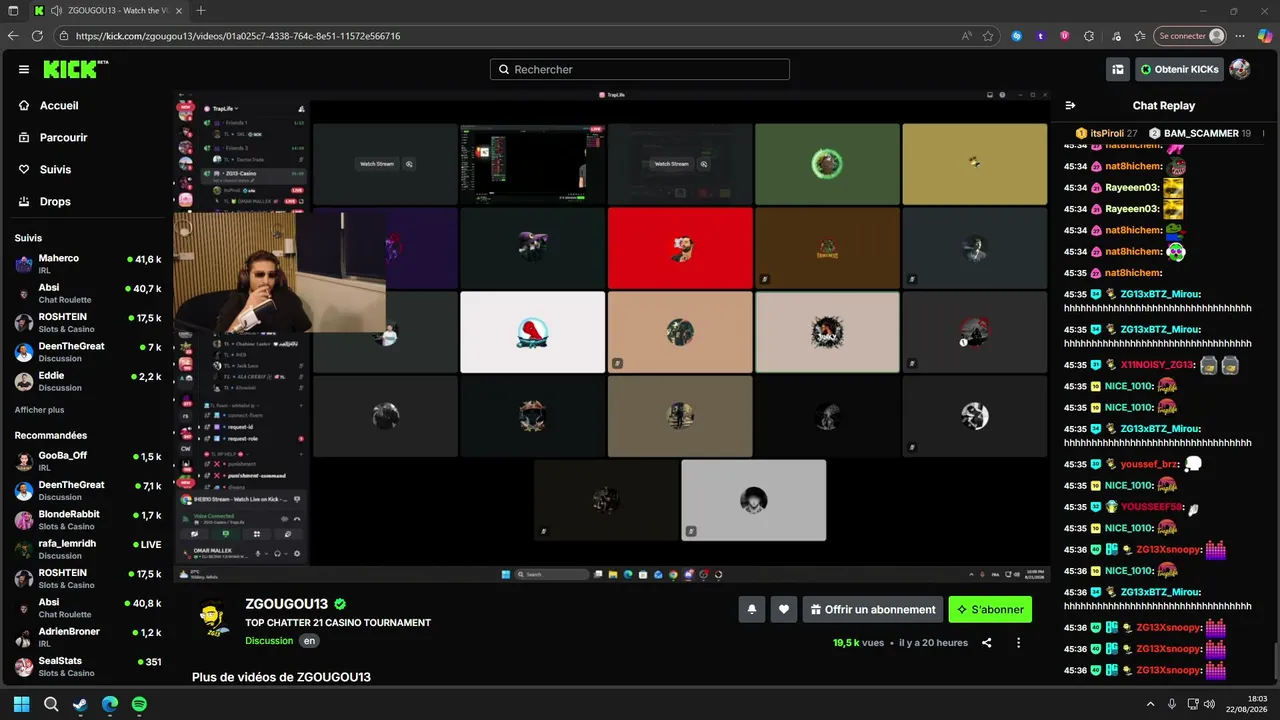
Task: Expand followed channels with Afficher plus
Action: pos(39,410)
